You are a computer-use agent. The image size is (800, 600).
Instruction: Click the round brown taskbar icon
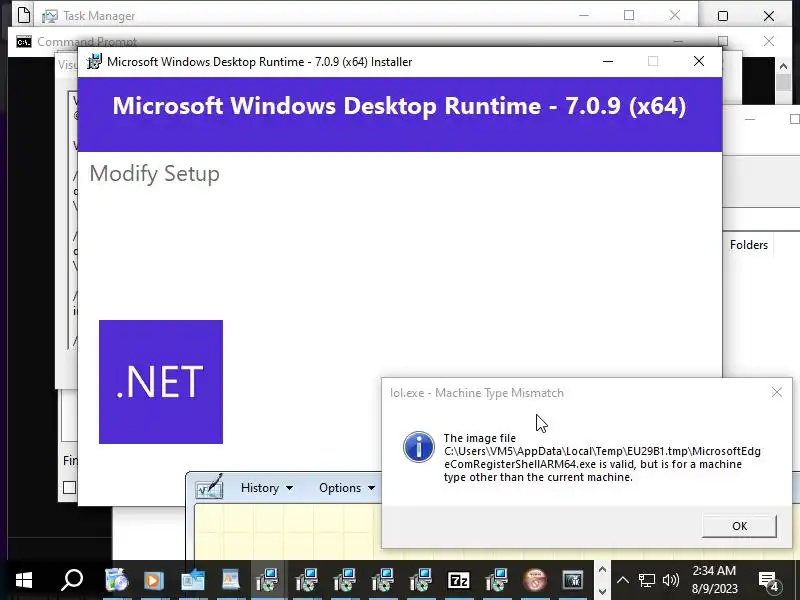[x=535, y=581]
